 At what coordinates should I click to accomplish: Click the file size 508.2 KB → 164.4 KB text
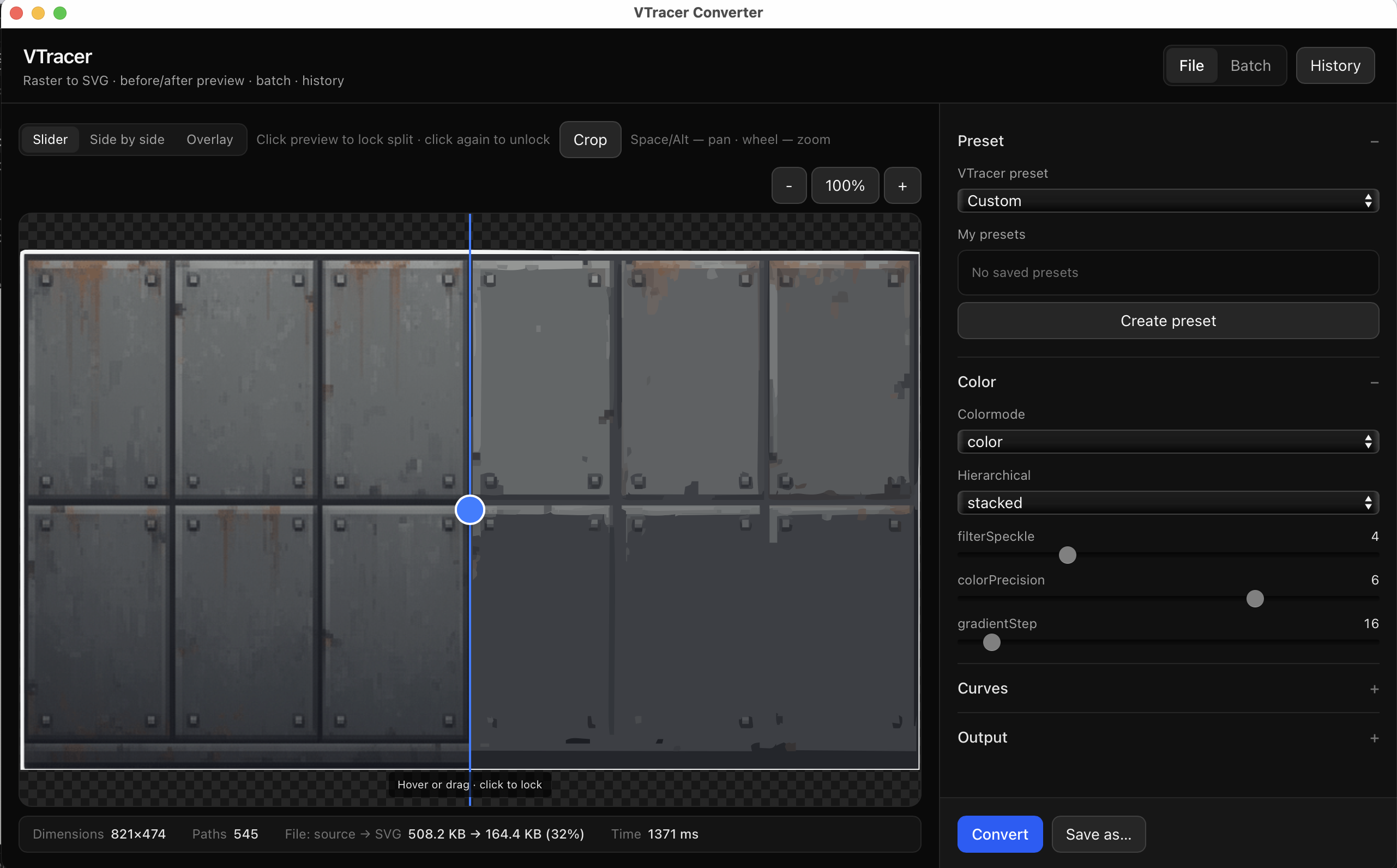click(496, 834)
